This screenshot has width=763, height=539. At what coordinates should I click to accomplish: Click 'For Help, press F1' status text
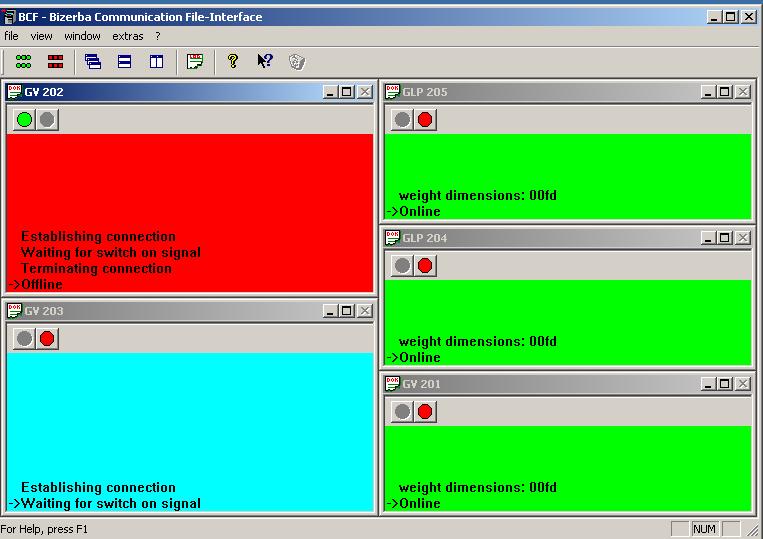(x=44, y=529)
